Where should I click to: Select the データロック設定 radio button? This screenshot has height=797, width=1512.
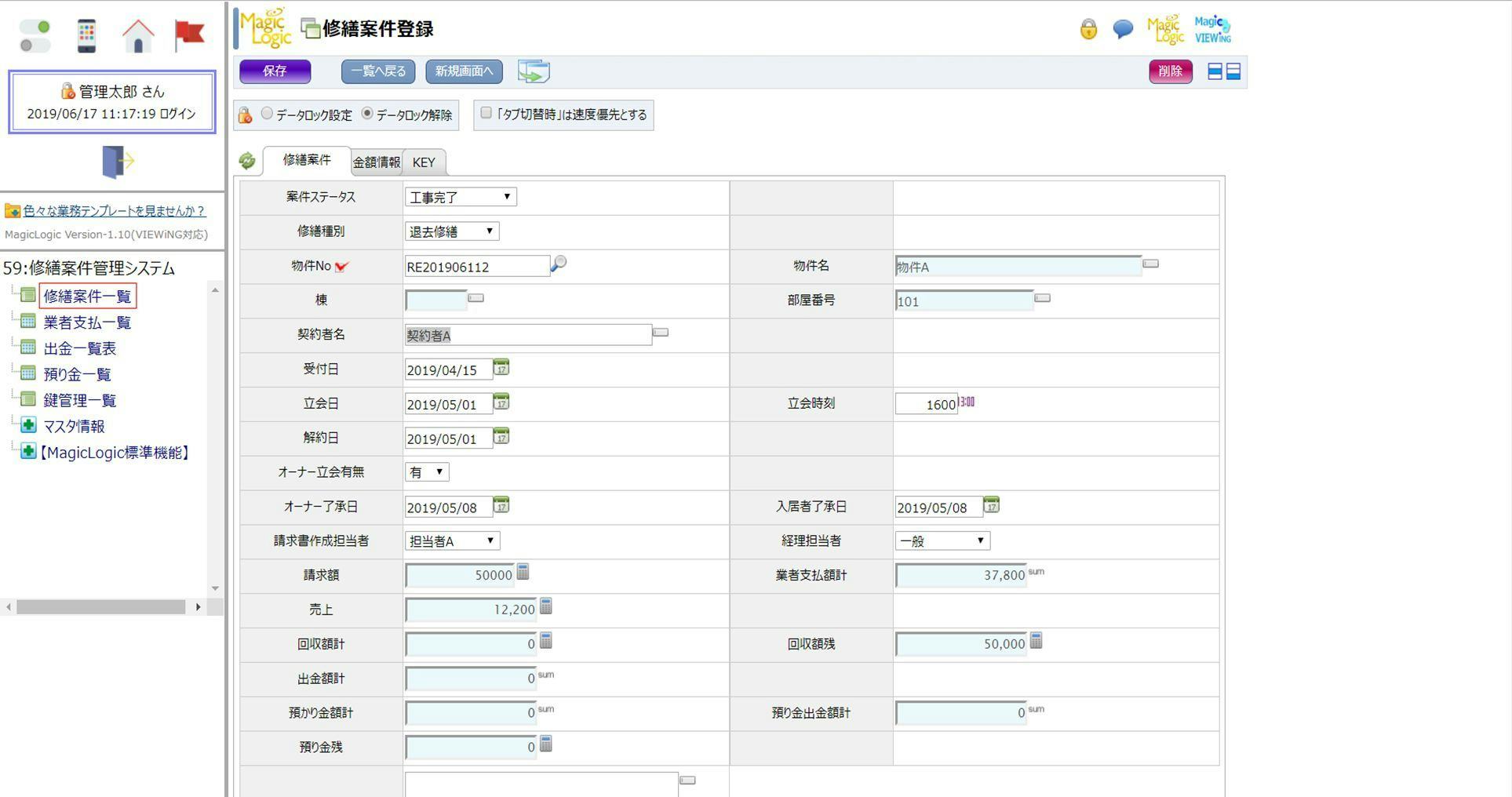[x=268, y=114]
